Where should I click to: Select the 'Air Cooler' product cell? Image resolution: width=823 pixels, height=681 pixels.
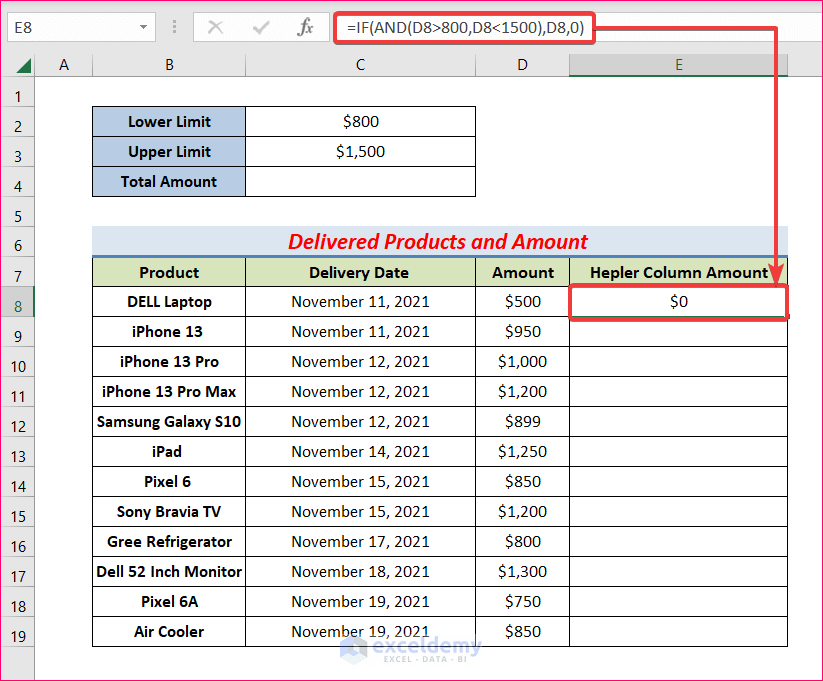click(169, 631)
